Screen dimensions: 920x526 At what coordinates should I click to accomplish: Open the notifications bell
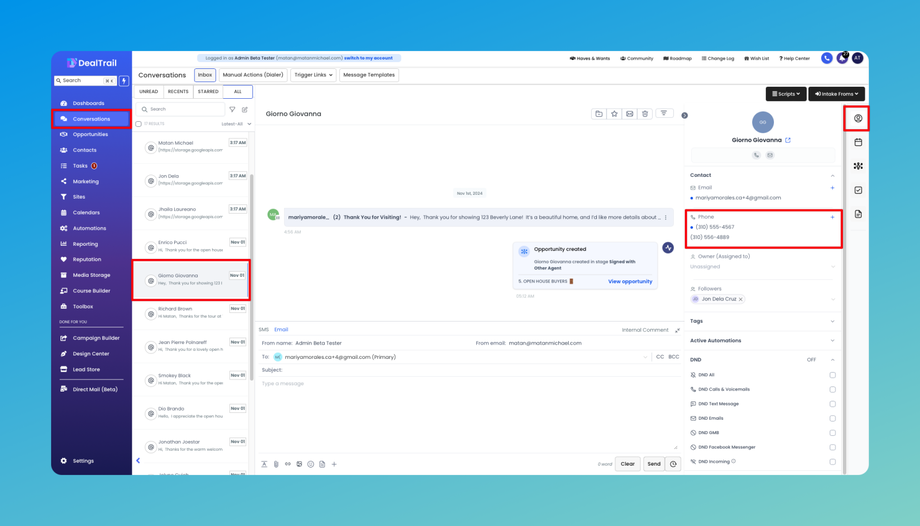[842, 58]
